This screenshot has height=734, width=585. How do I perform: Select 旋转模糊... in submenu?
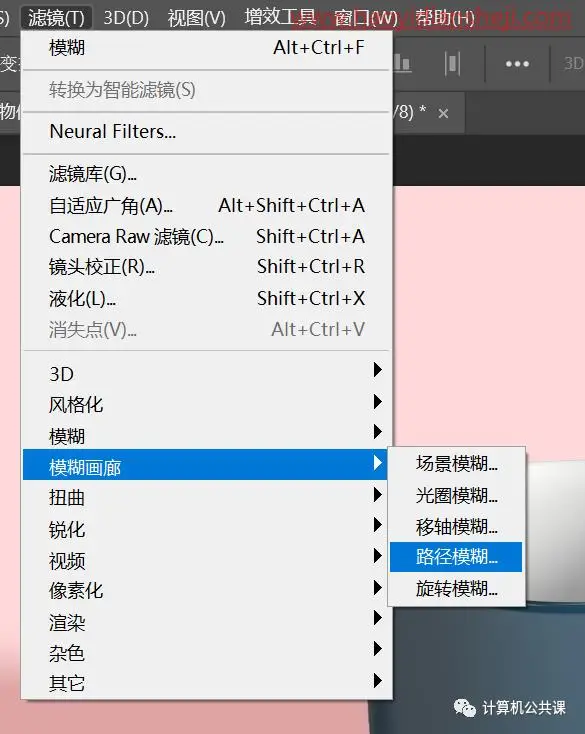pos(456,588)
